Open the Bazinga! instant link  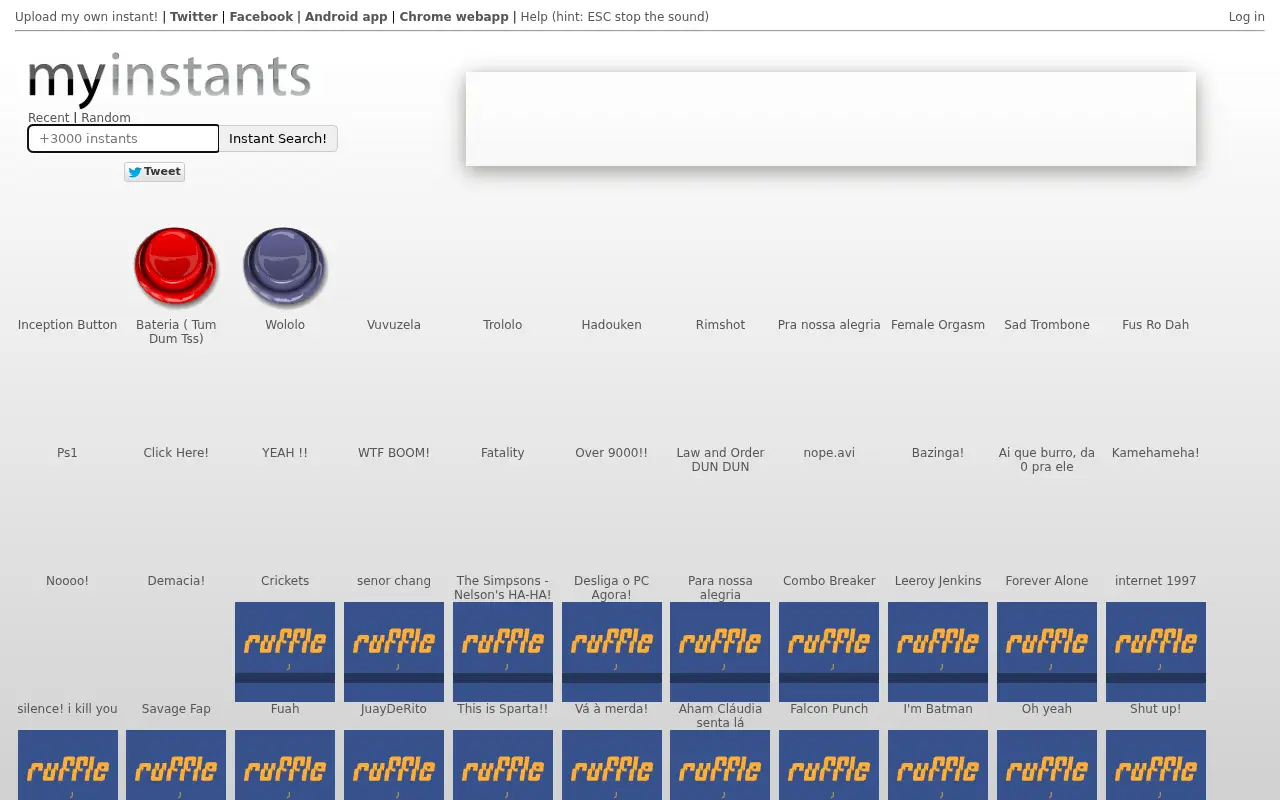(x=938, y=453)
